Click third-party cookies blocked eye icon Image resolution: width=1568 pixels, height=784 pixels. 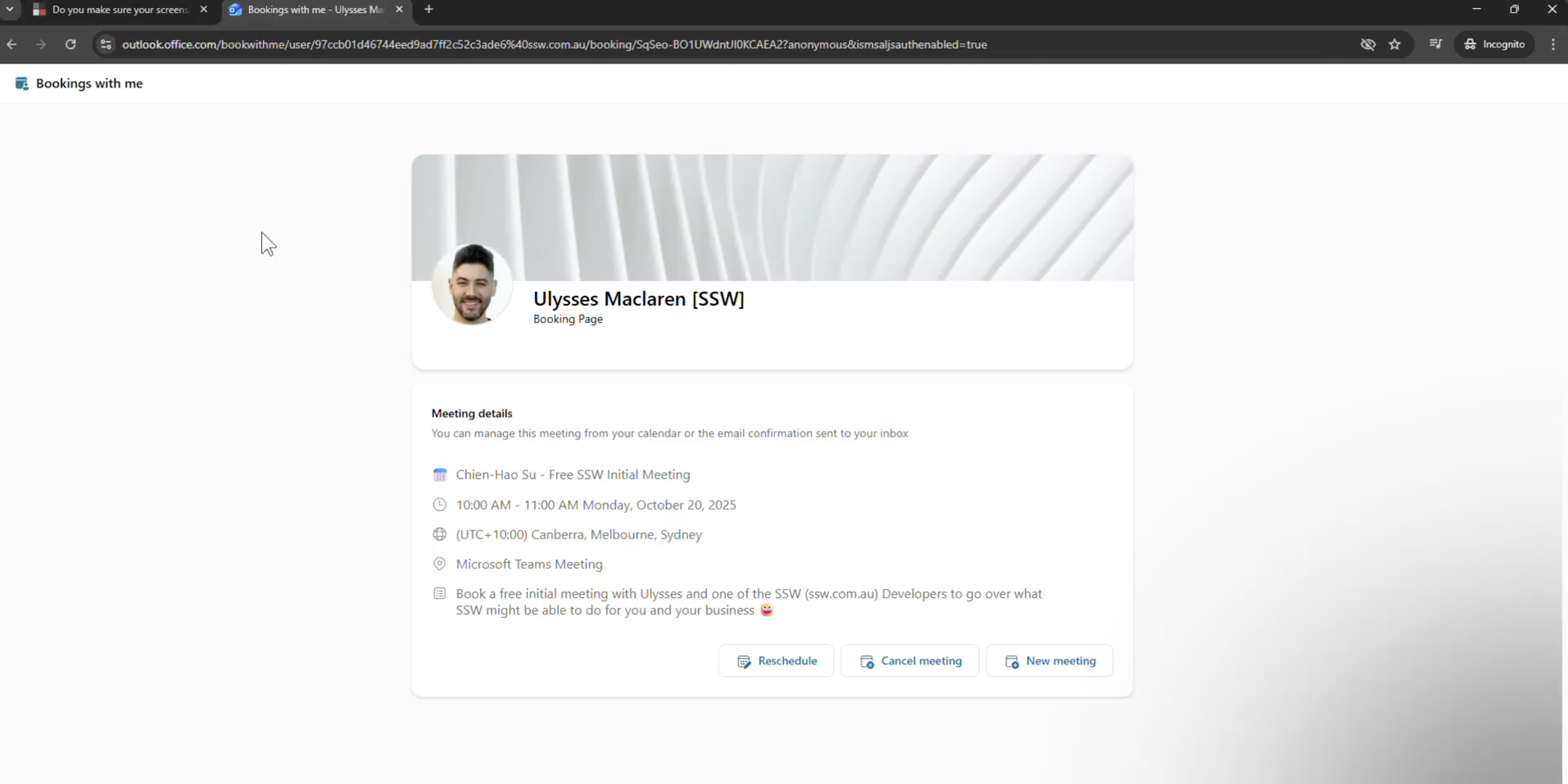coord(1368,45)
